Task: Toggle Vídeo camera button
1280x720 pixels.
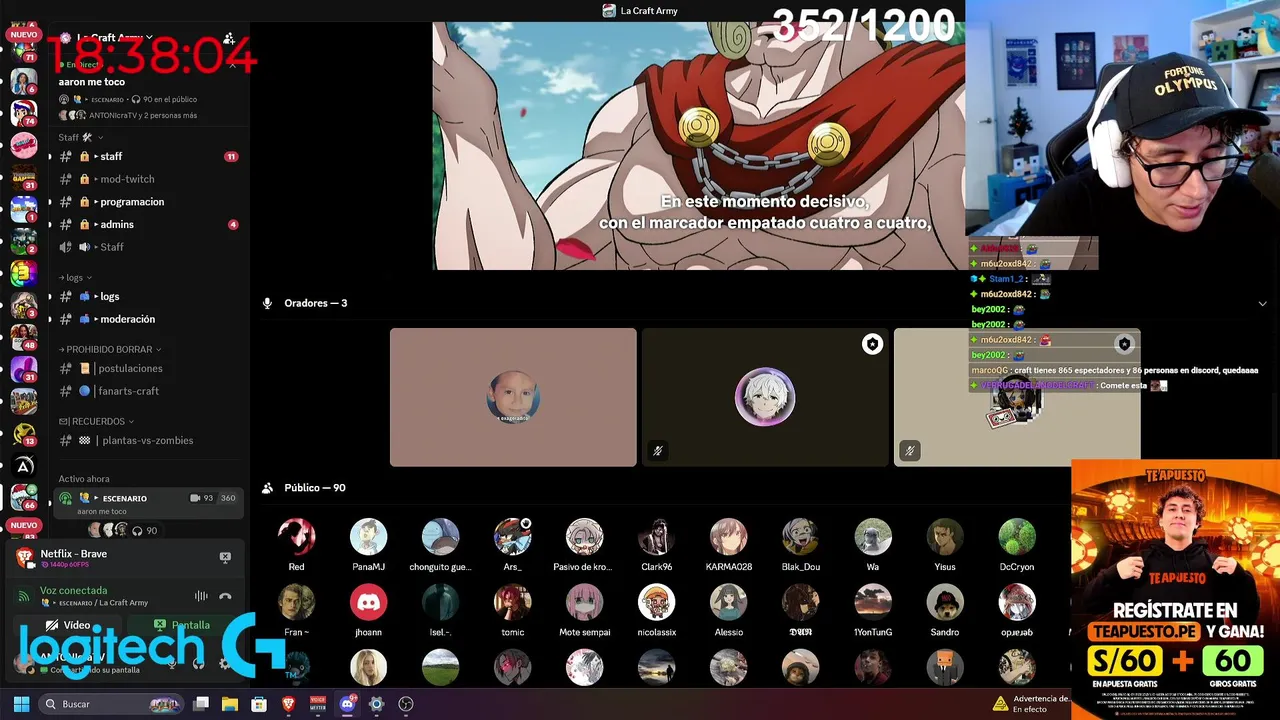Action: tap(68, 625)
